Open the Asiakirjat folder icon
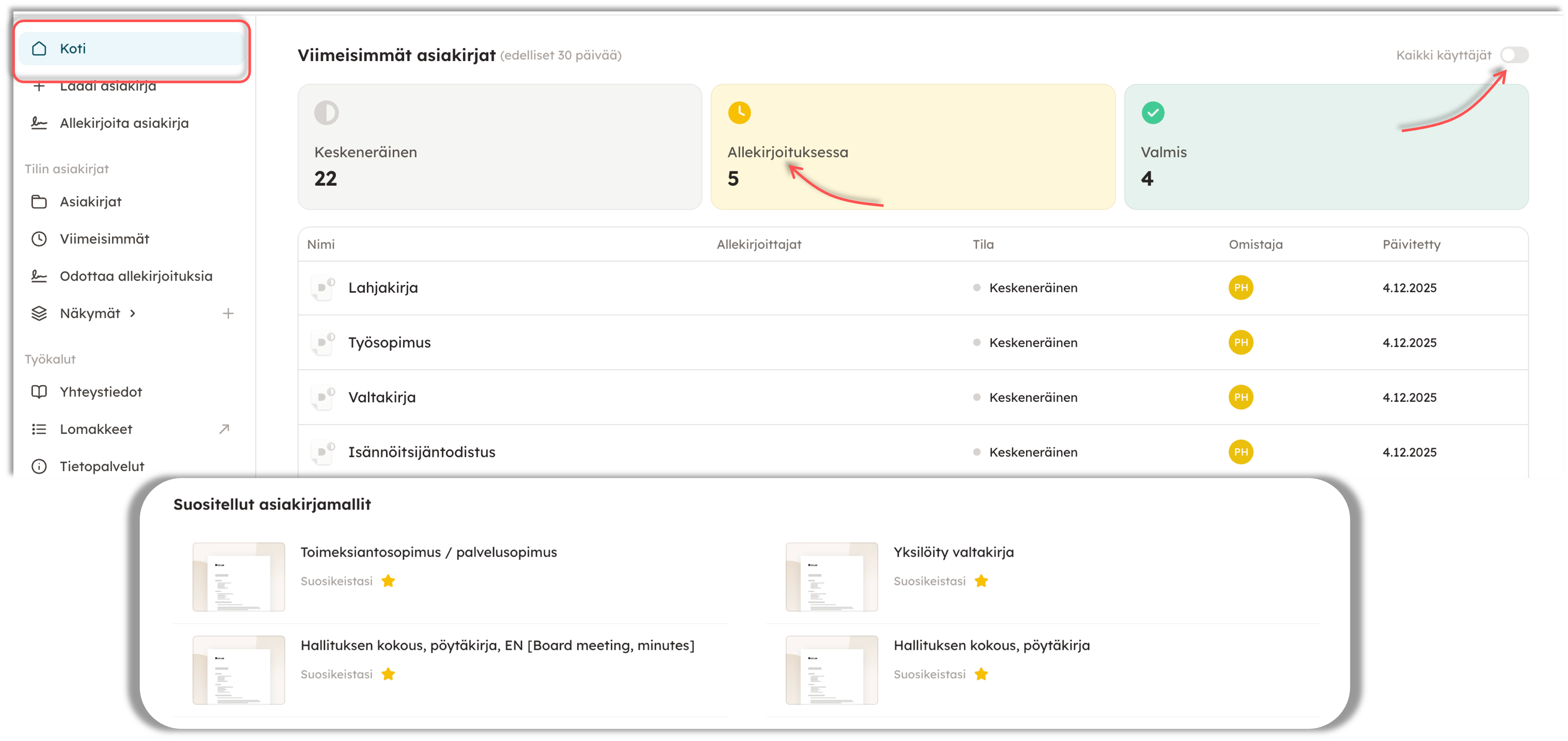 [39, 202]
